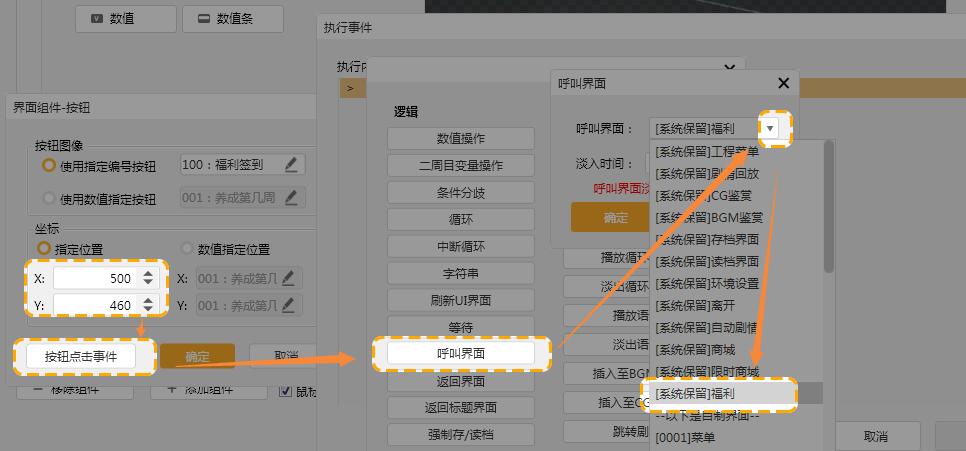Click the X coordinate stepper arrows
Image resolution: width=966 pixels, height=451 pixels.
tap(148, 279)
